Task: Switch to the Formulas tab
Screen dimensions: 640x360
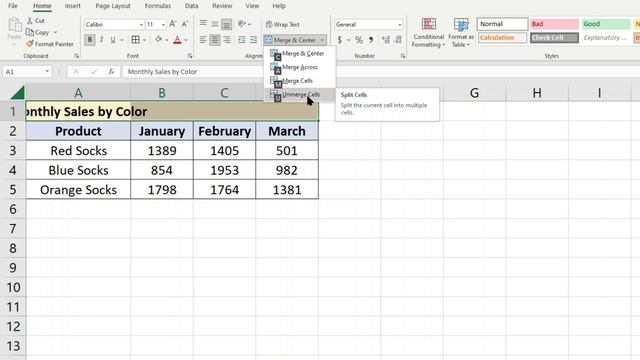Action: coord(158,6)
